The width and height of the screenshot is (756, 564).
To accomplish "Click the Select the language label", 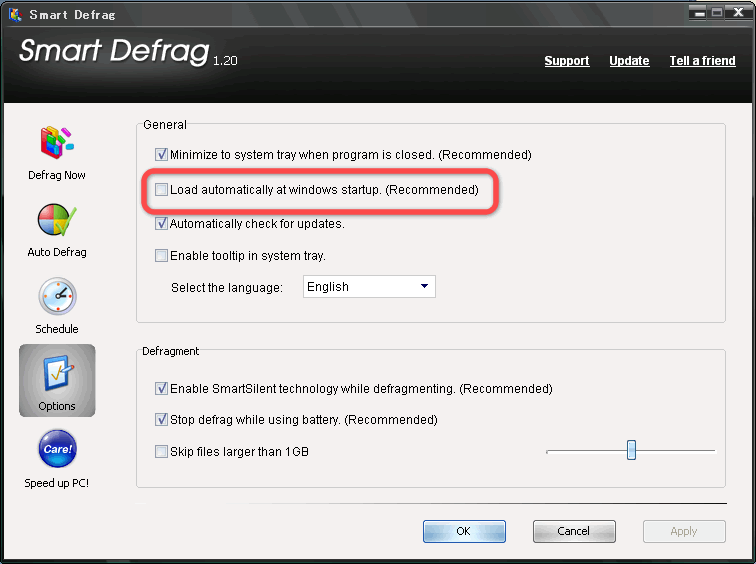I will tap(227, 288).
